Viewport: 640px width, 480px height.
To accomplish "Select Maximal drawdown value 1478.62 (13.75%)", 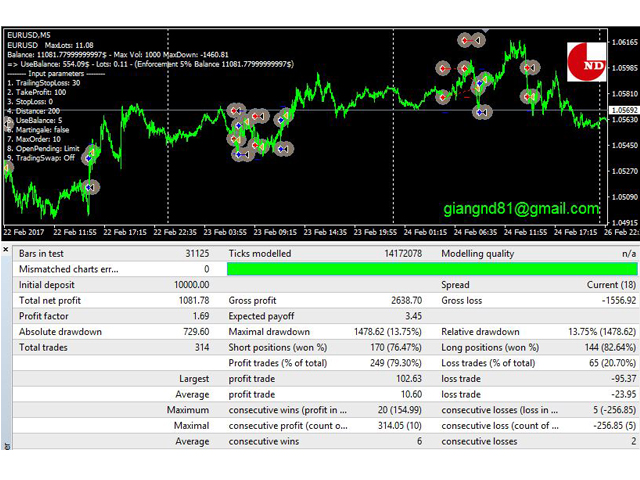I will coord(388,331).
